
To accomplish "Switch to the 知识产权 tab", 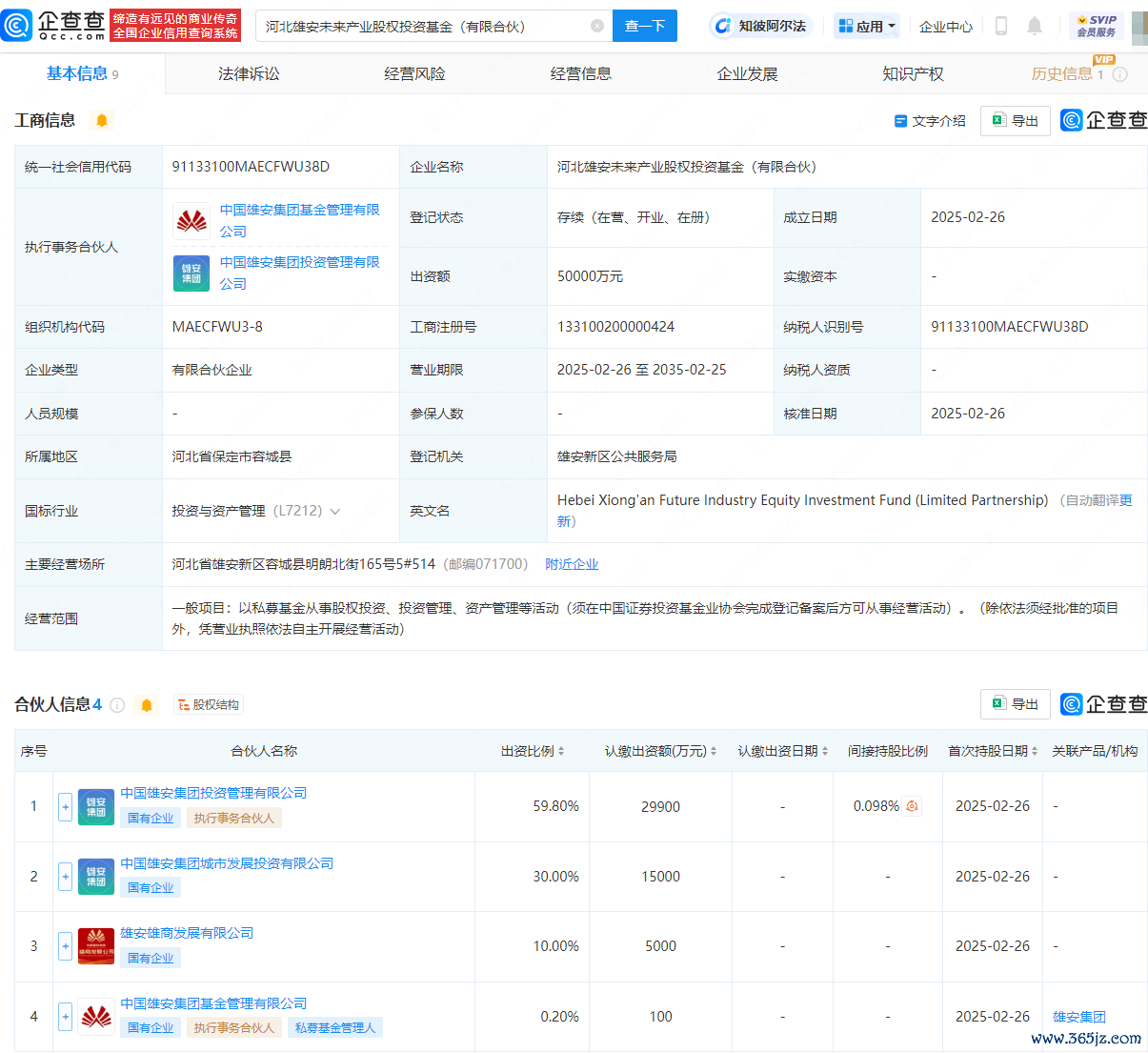I will click(913, 73).
